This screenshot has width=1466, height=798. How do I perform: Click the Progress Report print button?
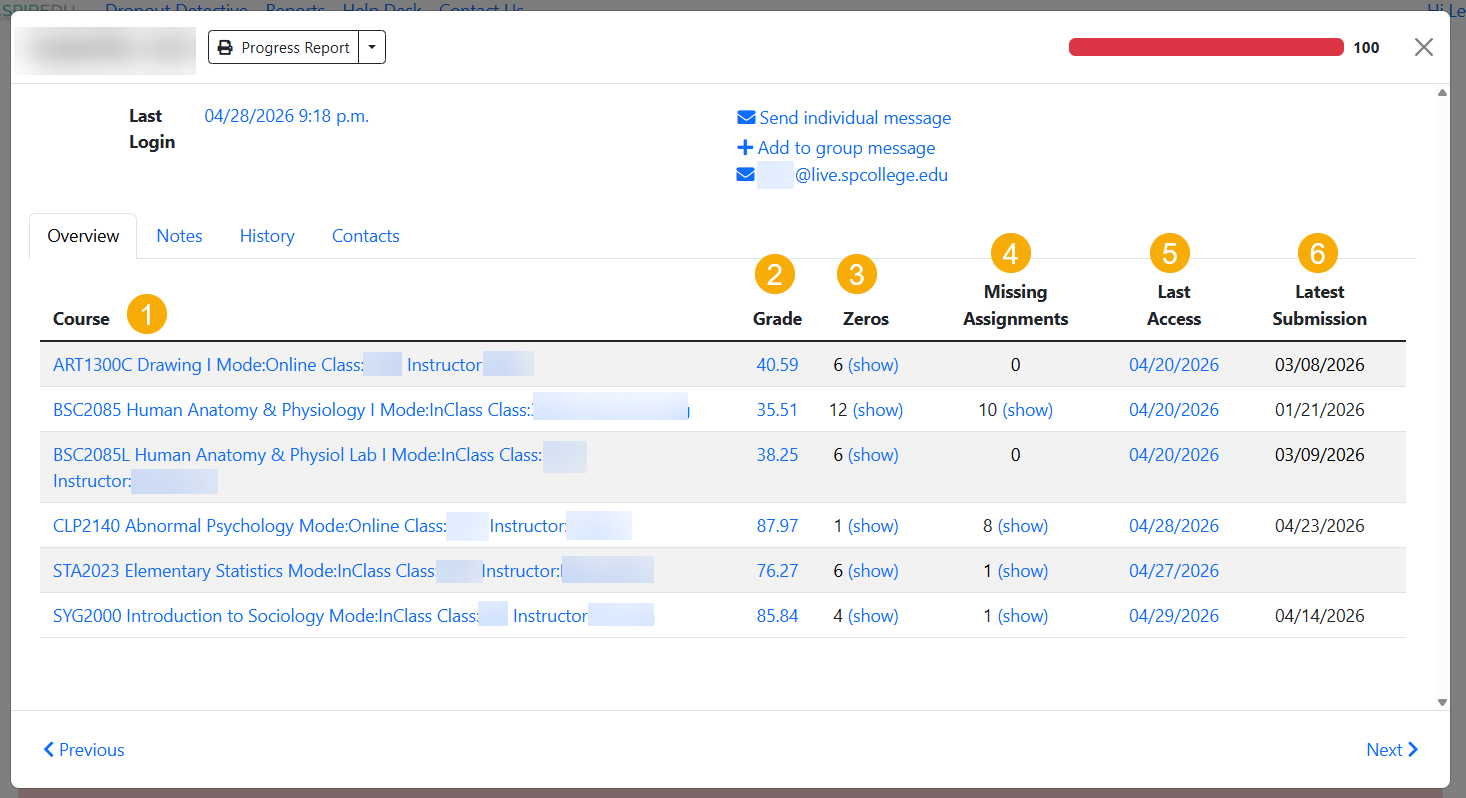coord(283,47)
